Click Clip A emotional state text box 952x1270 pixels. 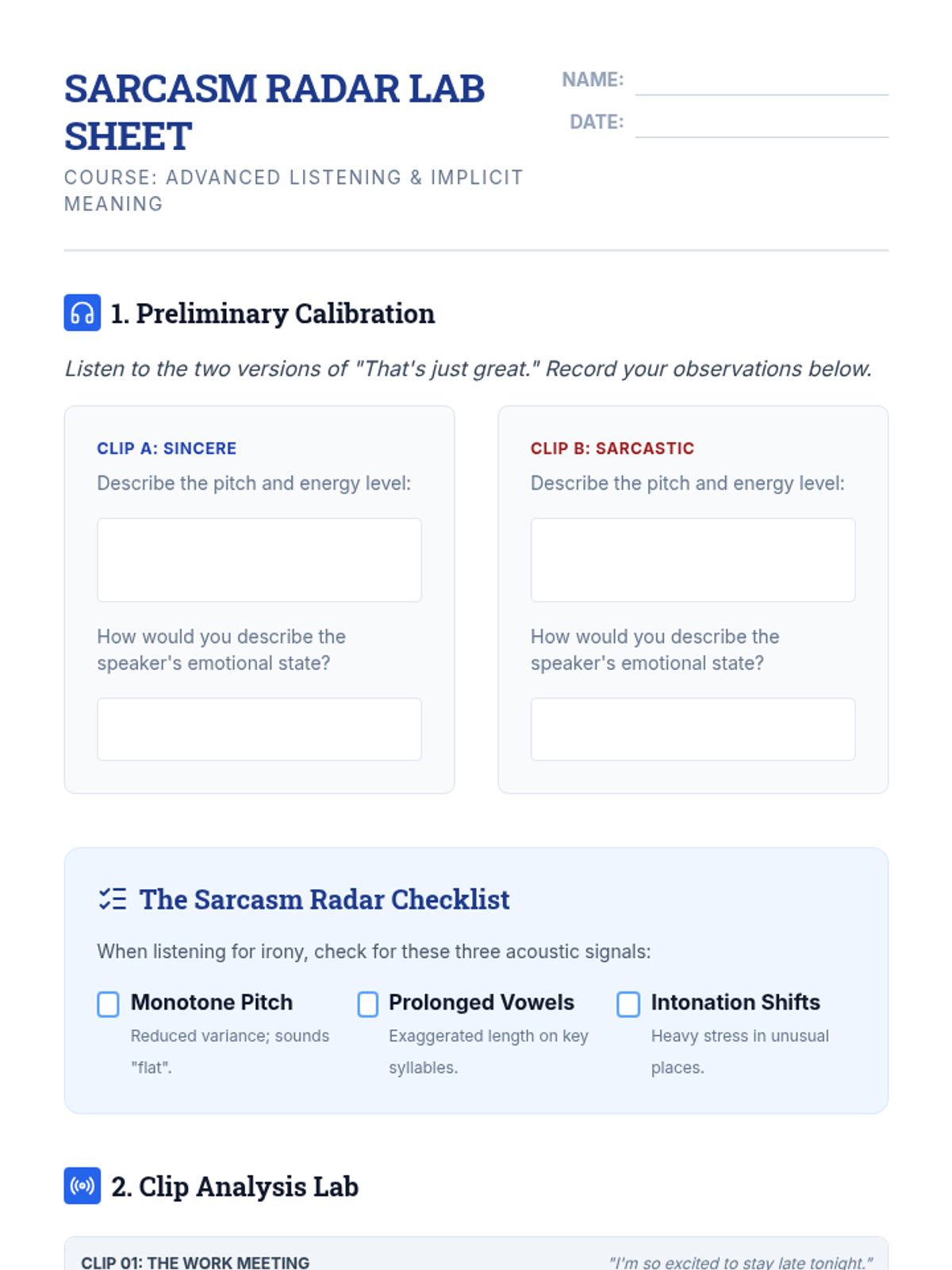(259, 729)
